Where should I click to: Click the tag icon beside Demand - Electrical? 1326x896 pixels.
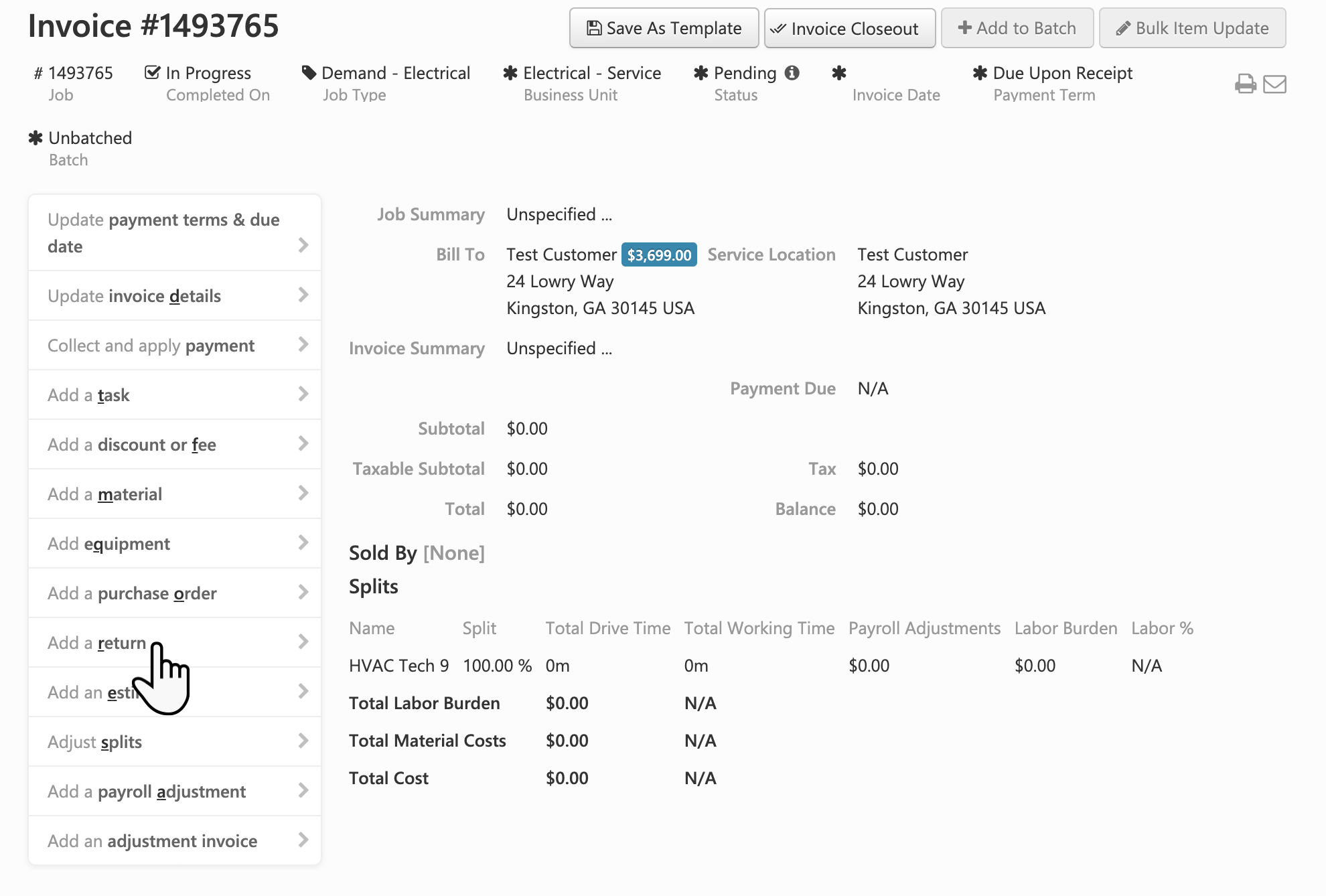(x=309, y=72)
